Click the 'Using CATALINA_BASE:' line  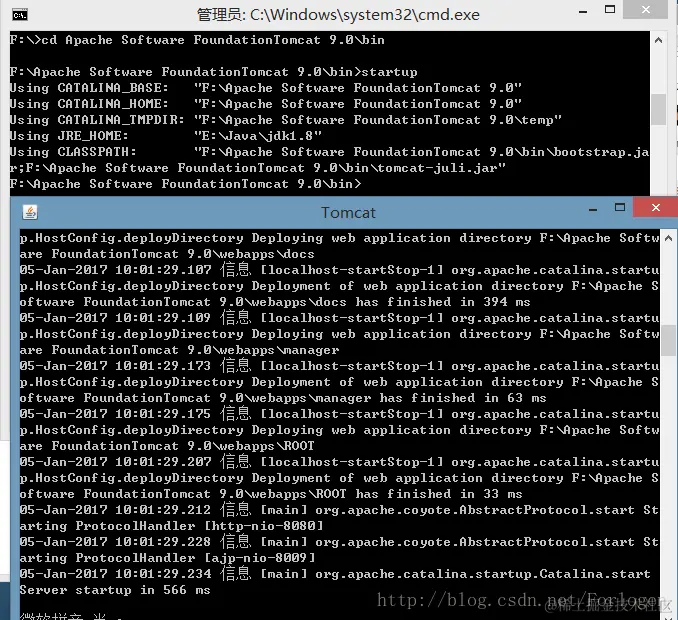click(266, 88)
